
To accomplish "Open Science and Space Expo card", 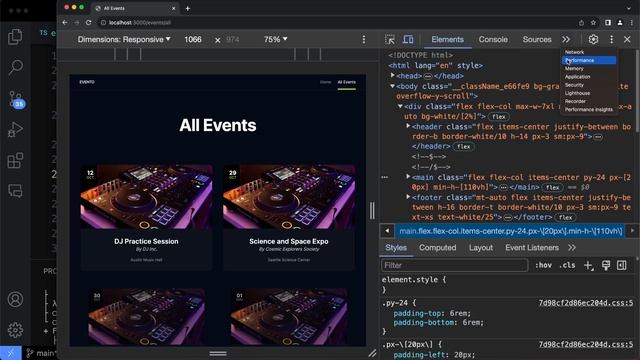I will [289, 217].
